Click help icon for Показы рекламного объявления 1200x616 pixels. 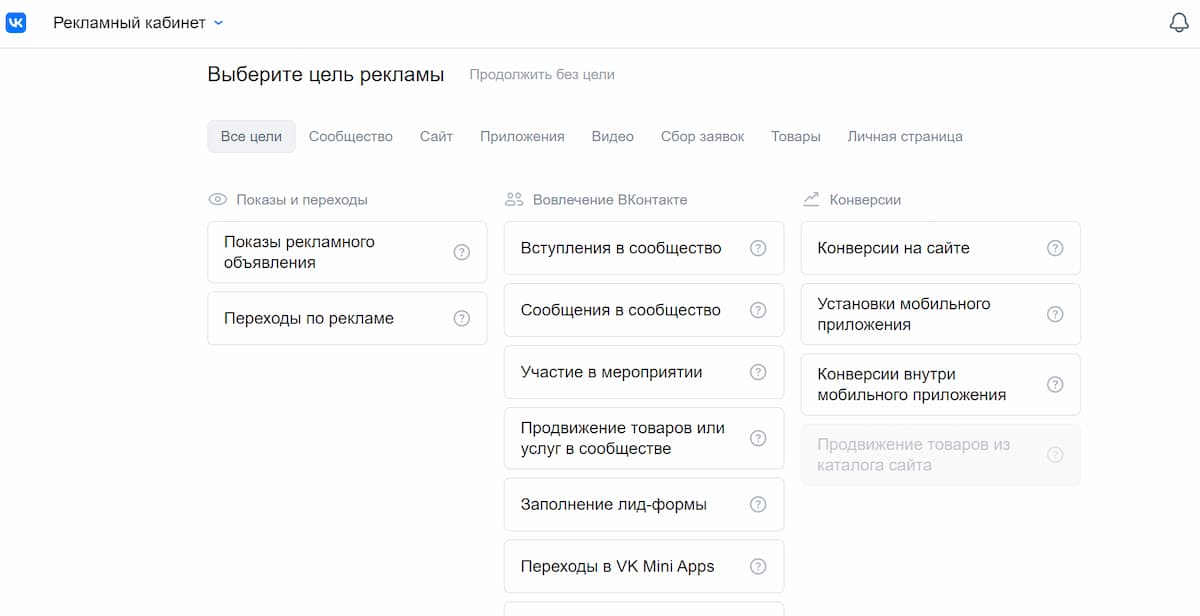tap(461, 252)
